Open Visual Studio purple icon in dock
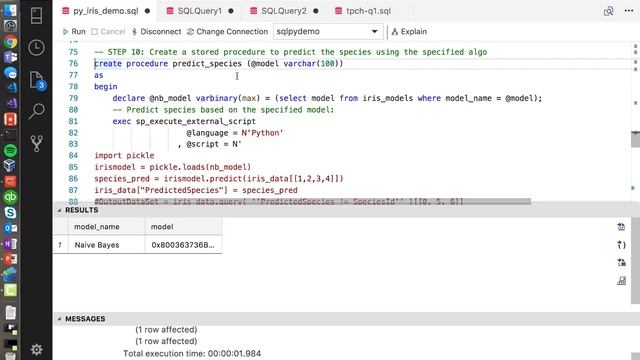This screenshot has height=360, width=640. coord(10,103)
